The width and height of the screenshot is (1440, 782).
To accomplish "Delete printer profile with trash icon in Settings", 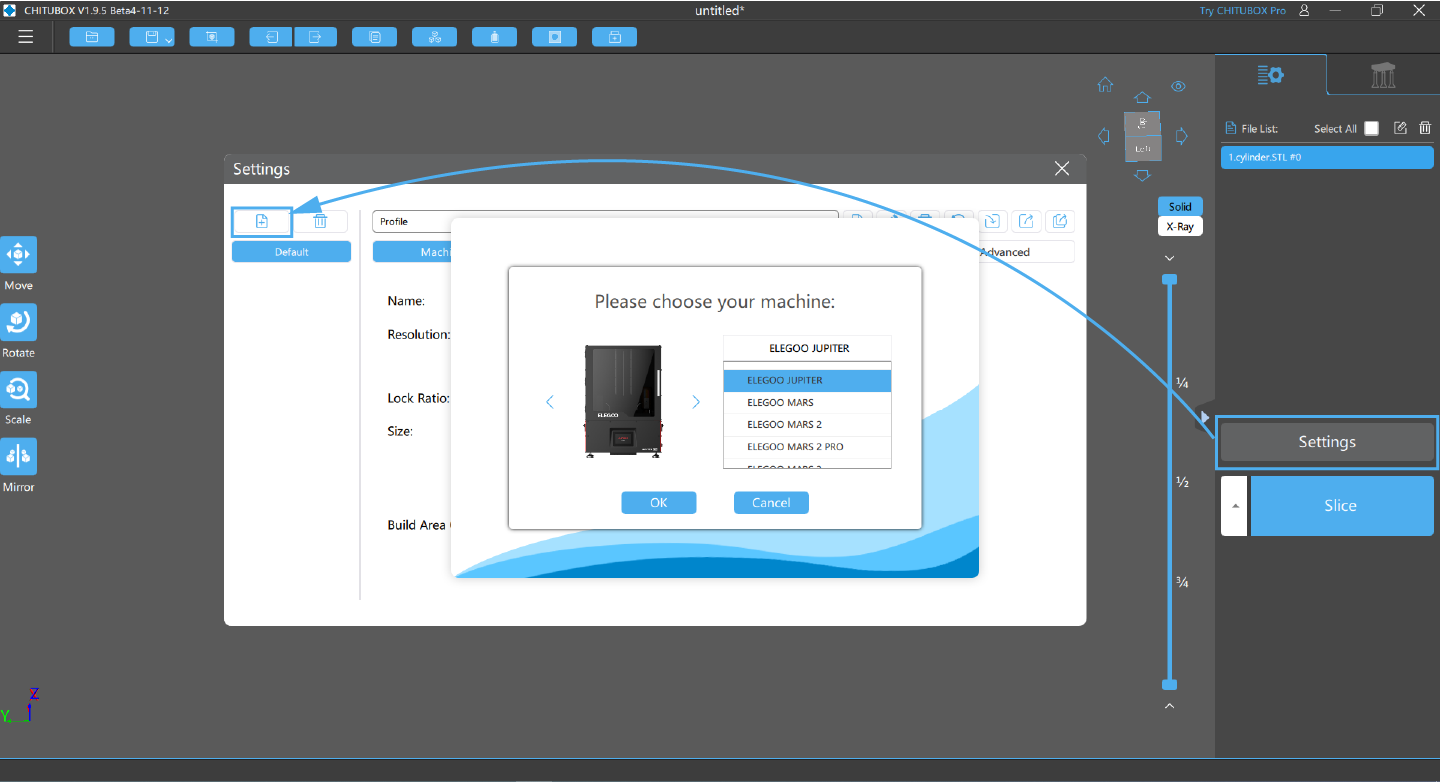I will click(320, 222).
